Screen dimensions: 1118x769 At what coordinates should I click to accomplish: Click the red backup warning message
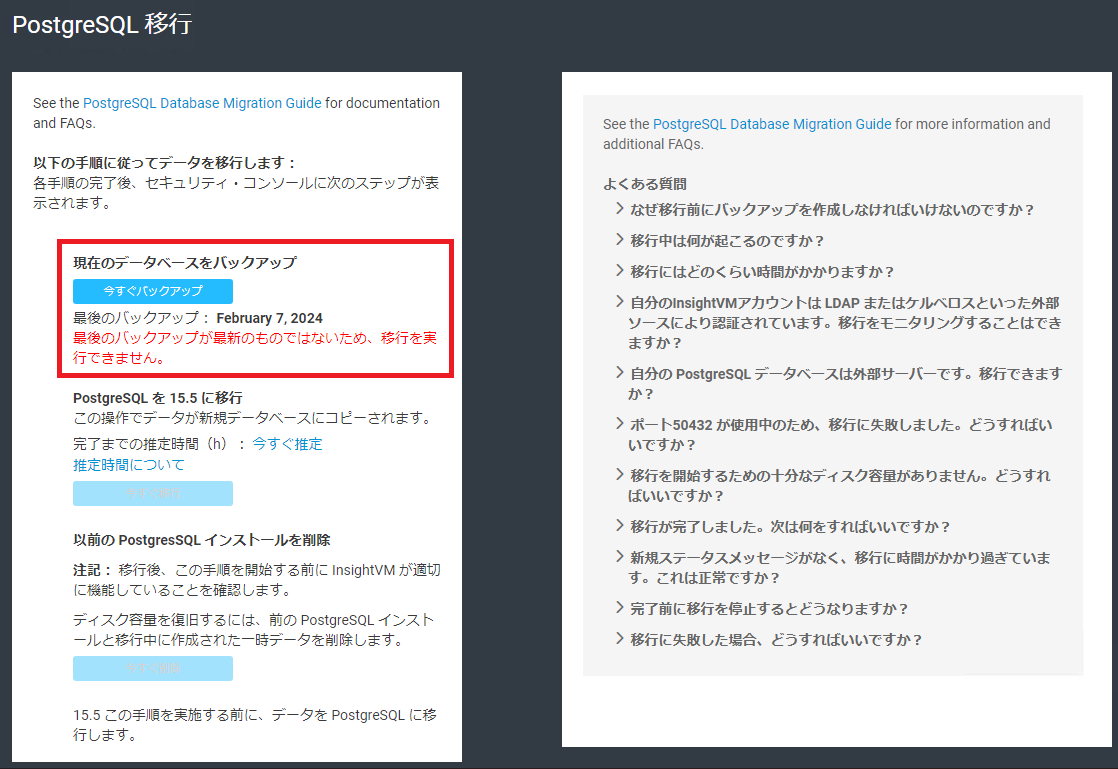255,348
